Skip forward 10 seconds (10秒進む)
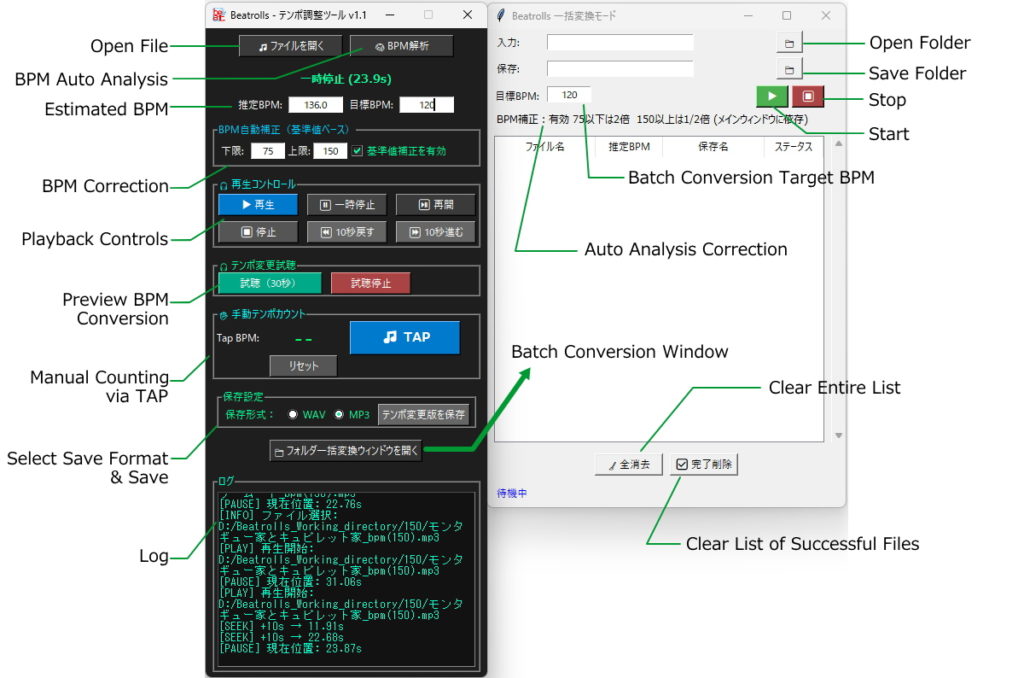The height and width of the screenshot is (678, 1024). click(x=435, y=232)
